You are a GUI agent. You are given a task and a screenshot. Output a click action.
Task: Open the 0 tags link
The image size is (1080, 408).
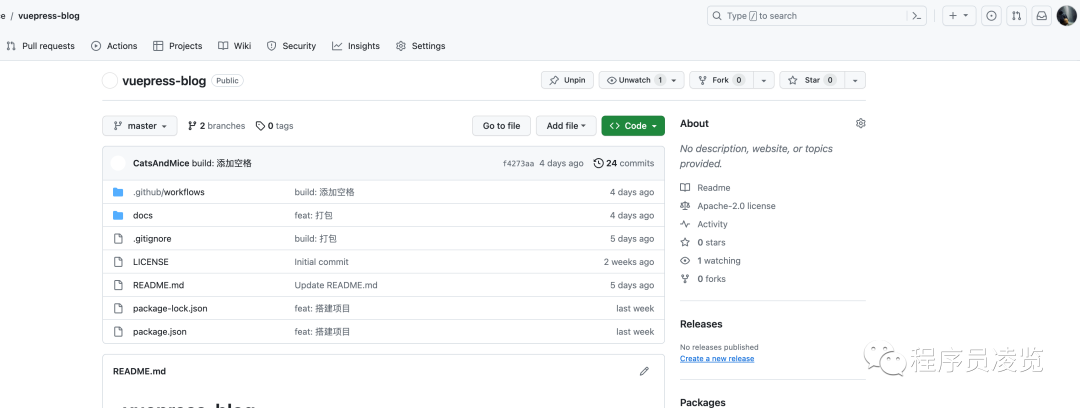pos(274,126)
